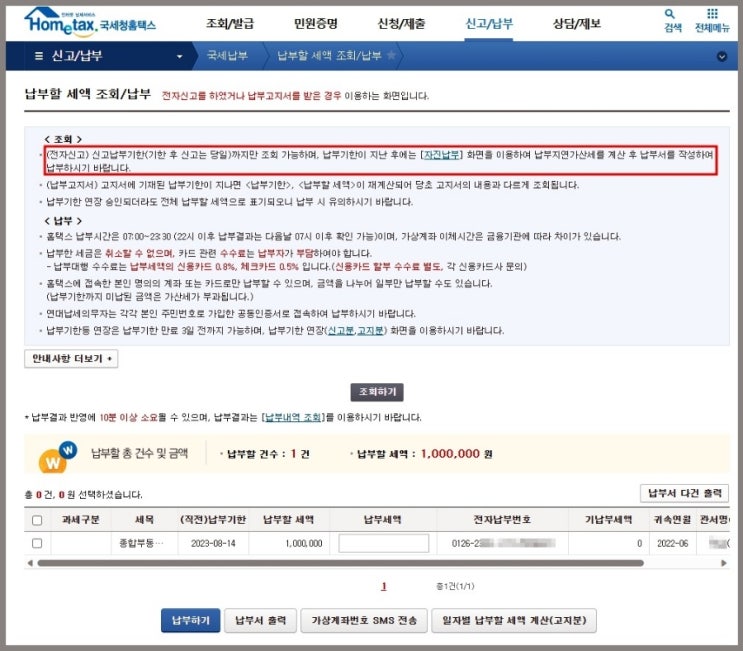Viewport: 743px width, 651px height.
Task: Open the 신고분 extension link
Action: pos(341,330)
